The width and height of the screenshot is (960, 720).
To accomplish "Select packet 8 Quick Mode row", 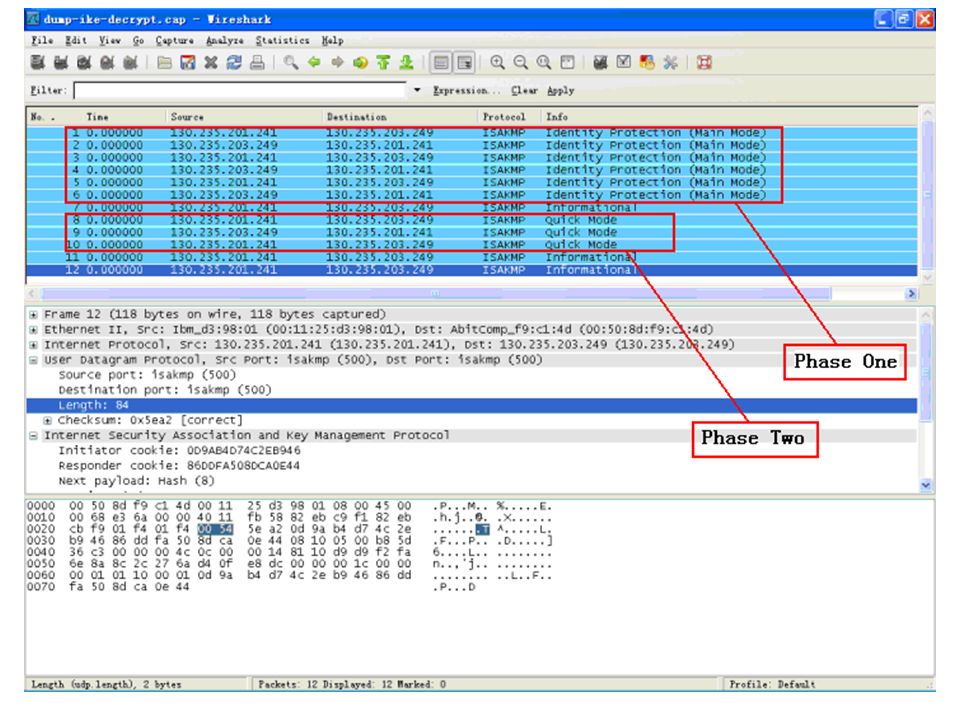I will coord(471,220).
